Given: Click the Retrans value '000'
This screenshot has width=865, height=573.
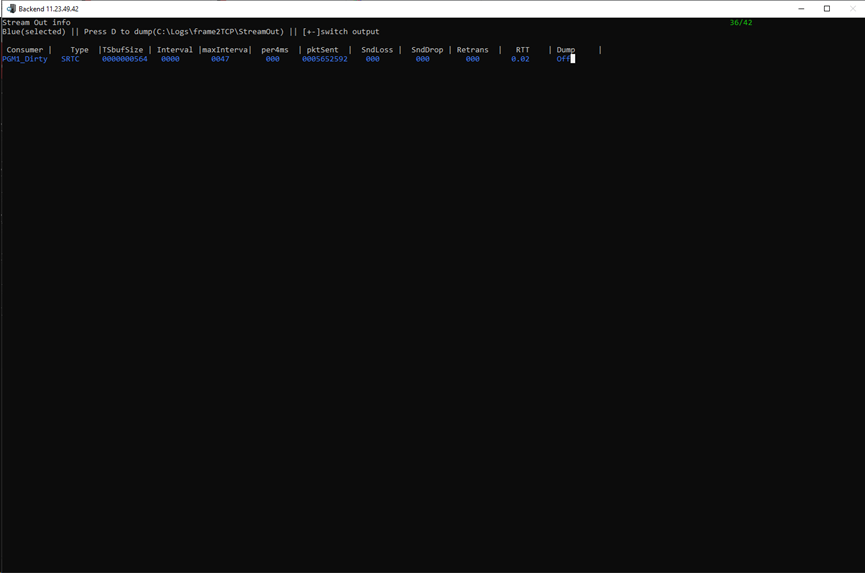Looking at the screenshot, I should 473,59.
